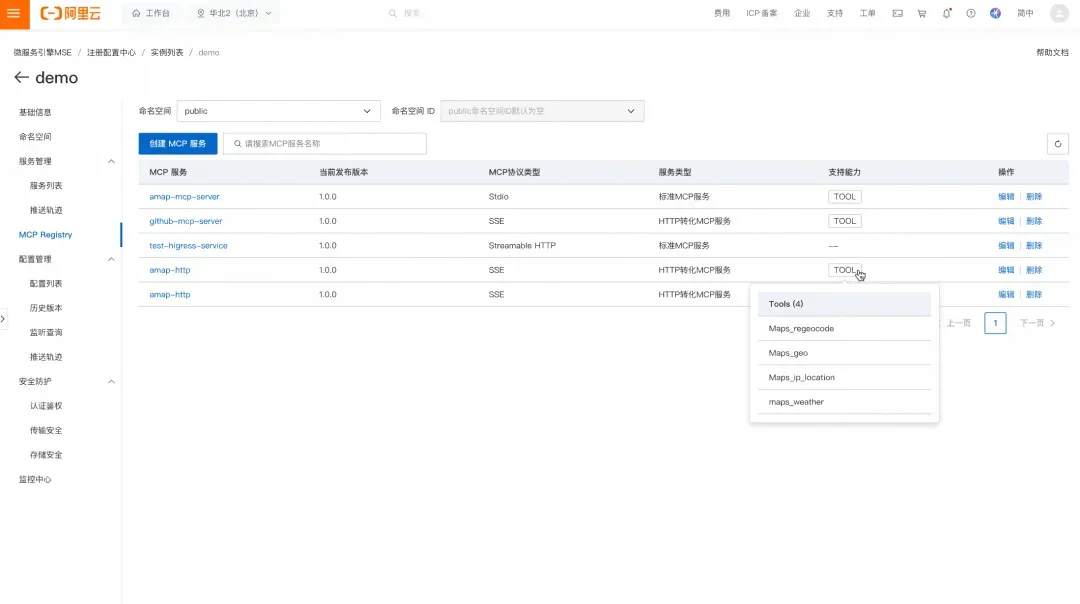Open the notifications bell

coord(946,13)
